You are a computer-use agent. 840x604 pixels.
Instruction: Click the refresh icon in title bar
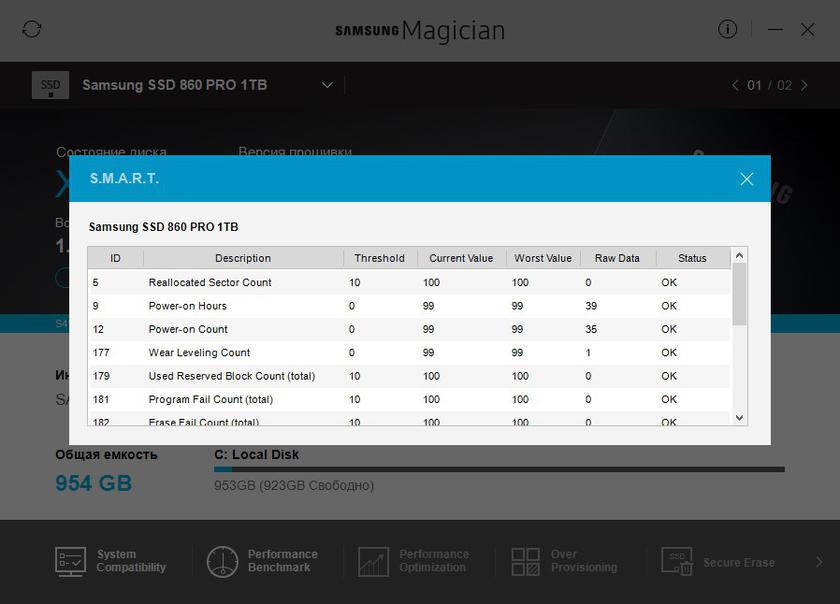click(x=32, y=29)
